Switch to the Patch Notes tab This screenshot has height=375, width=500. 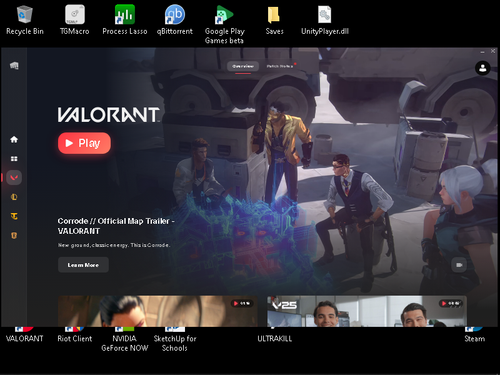pyautogui.click(x=280, y=66)
